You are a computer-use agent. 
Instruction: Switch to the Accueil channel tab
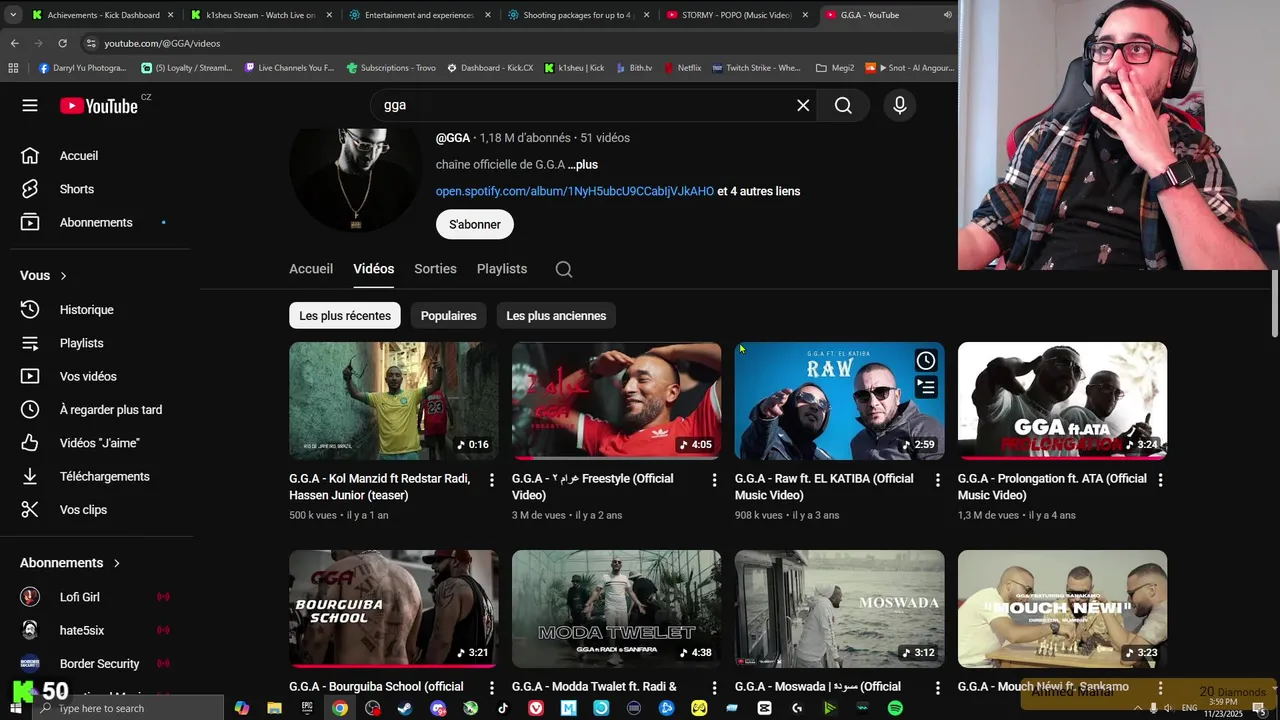[311, 269]
